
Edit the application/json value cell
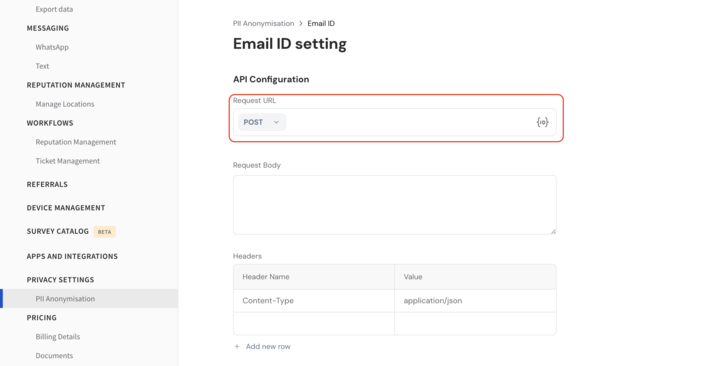pos(475,301)
